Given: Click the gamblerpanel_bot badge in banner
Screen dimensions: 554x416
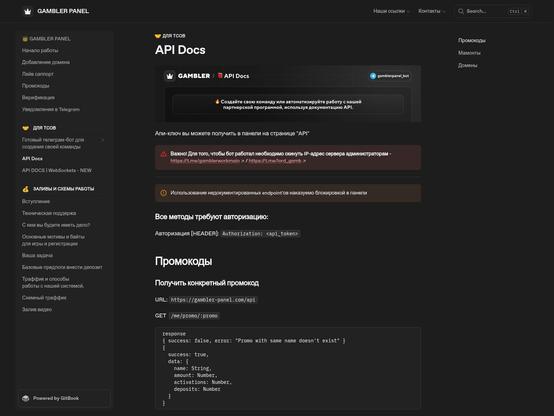Looking at the screenshot, I should pos(390,76).
